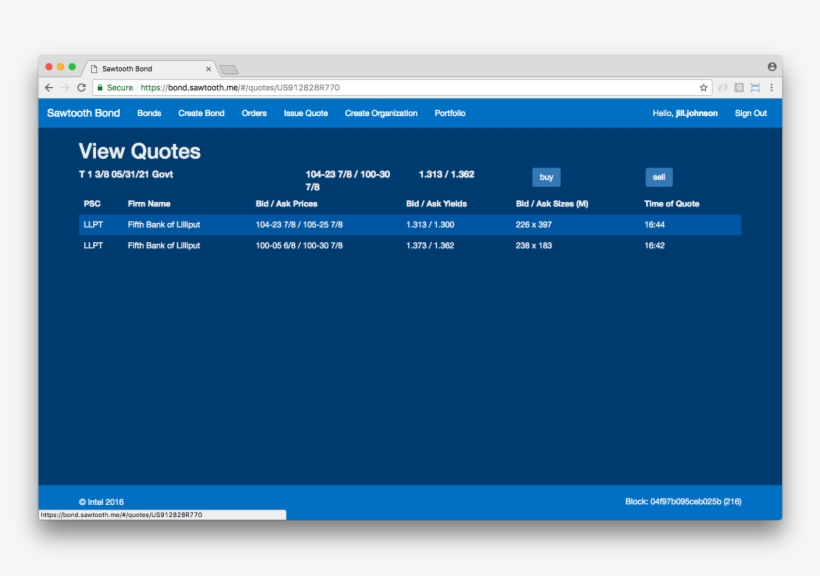This screenshot has height=576, width=820.
Task: Click the browser forward arrow
Action: (x=65, y=88)
